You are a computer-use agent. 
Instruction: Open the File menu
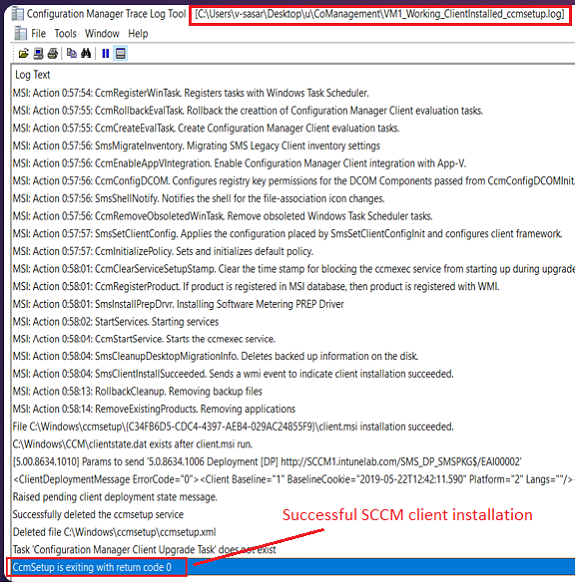(x=38, y=34)
